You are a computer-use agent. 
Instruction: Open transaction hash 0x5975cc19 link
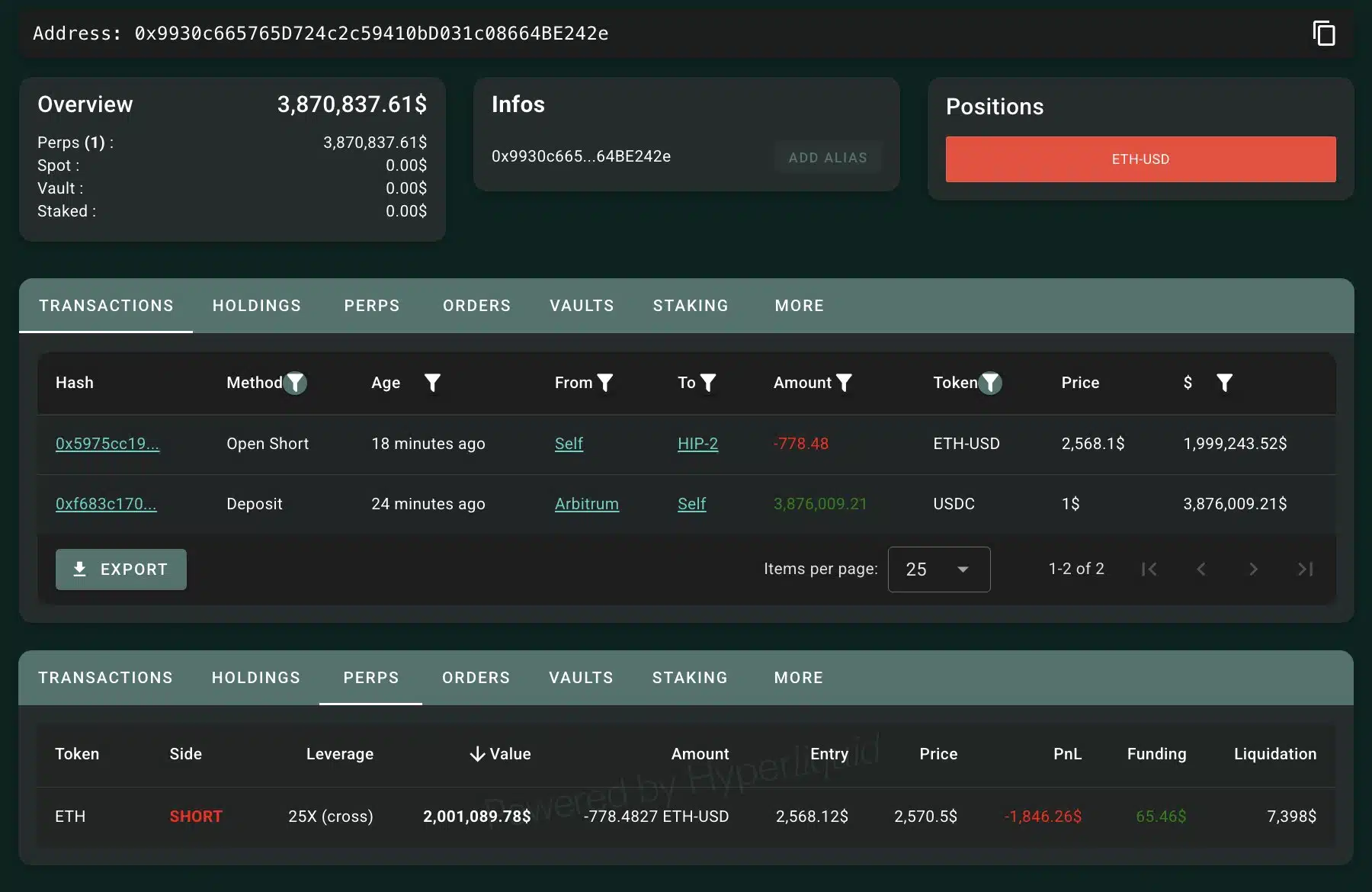pyautogui.click(x=107, y=444)
